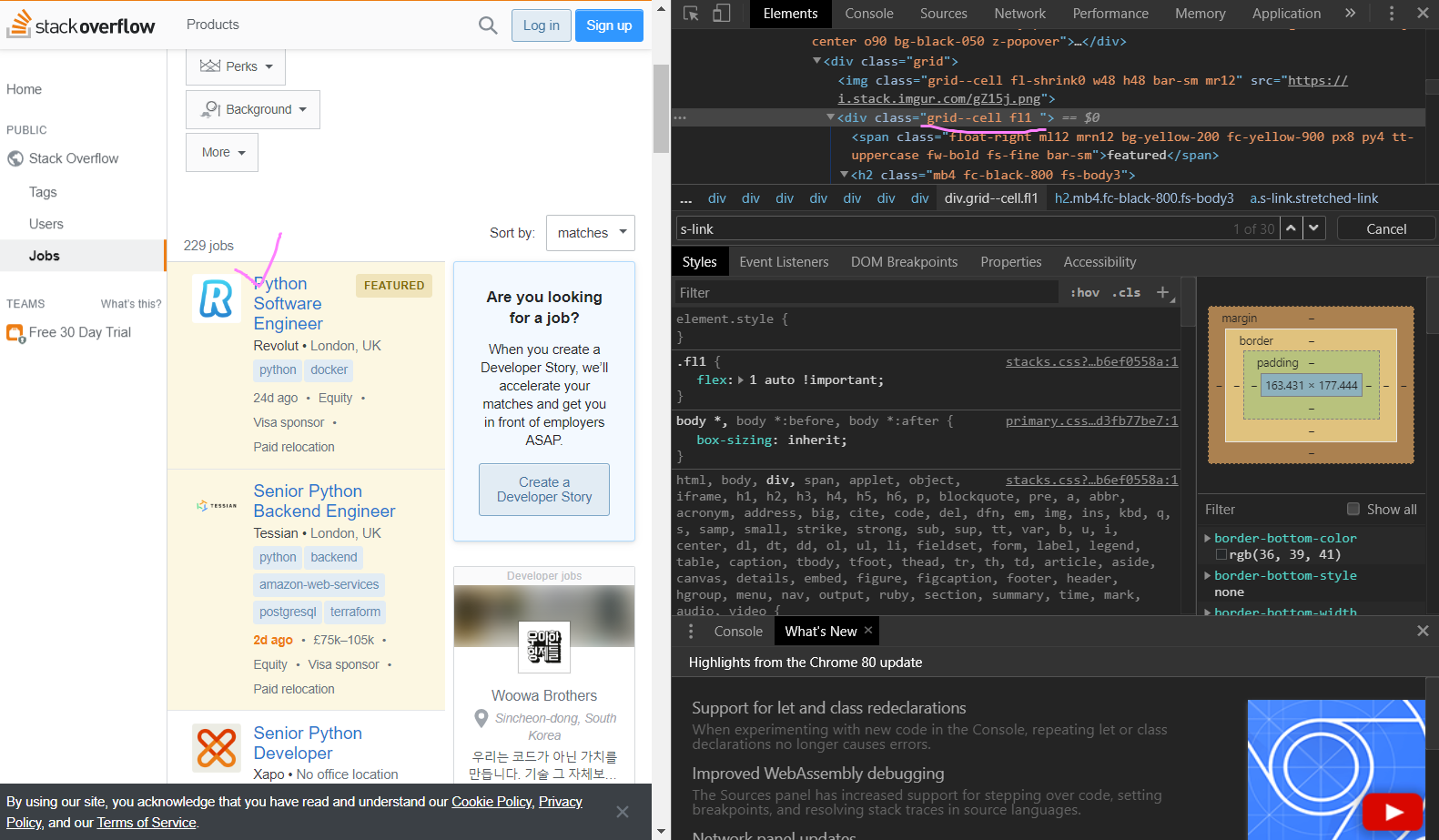This screenshot has height=840, width=1439.
Task: Toggle the :hov element state button
Action: [x=1084, y=292]
